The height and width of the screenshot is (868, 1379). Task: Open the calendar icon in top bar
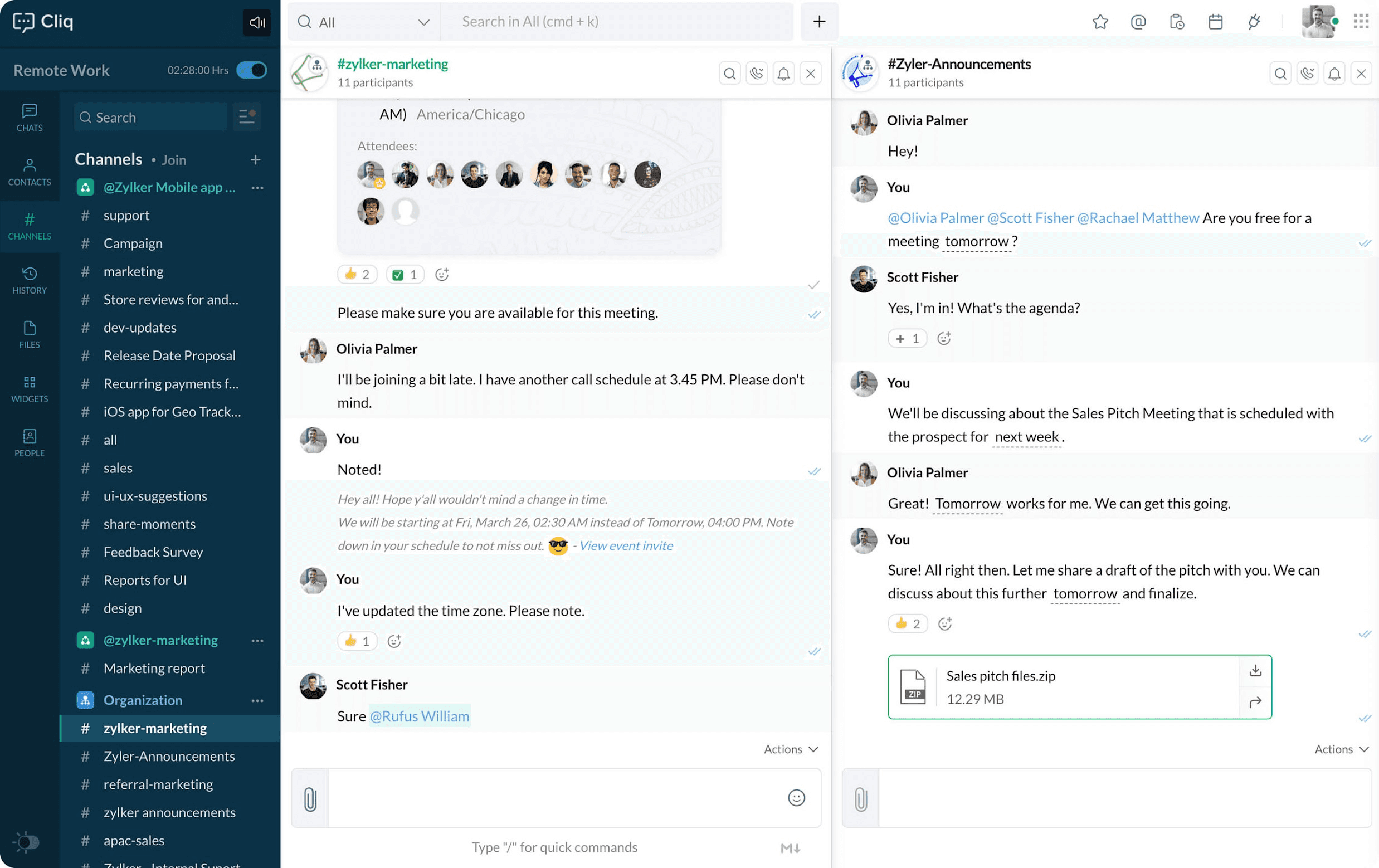coord(1215,22)
